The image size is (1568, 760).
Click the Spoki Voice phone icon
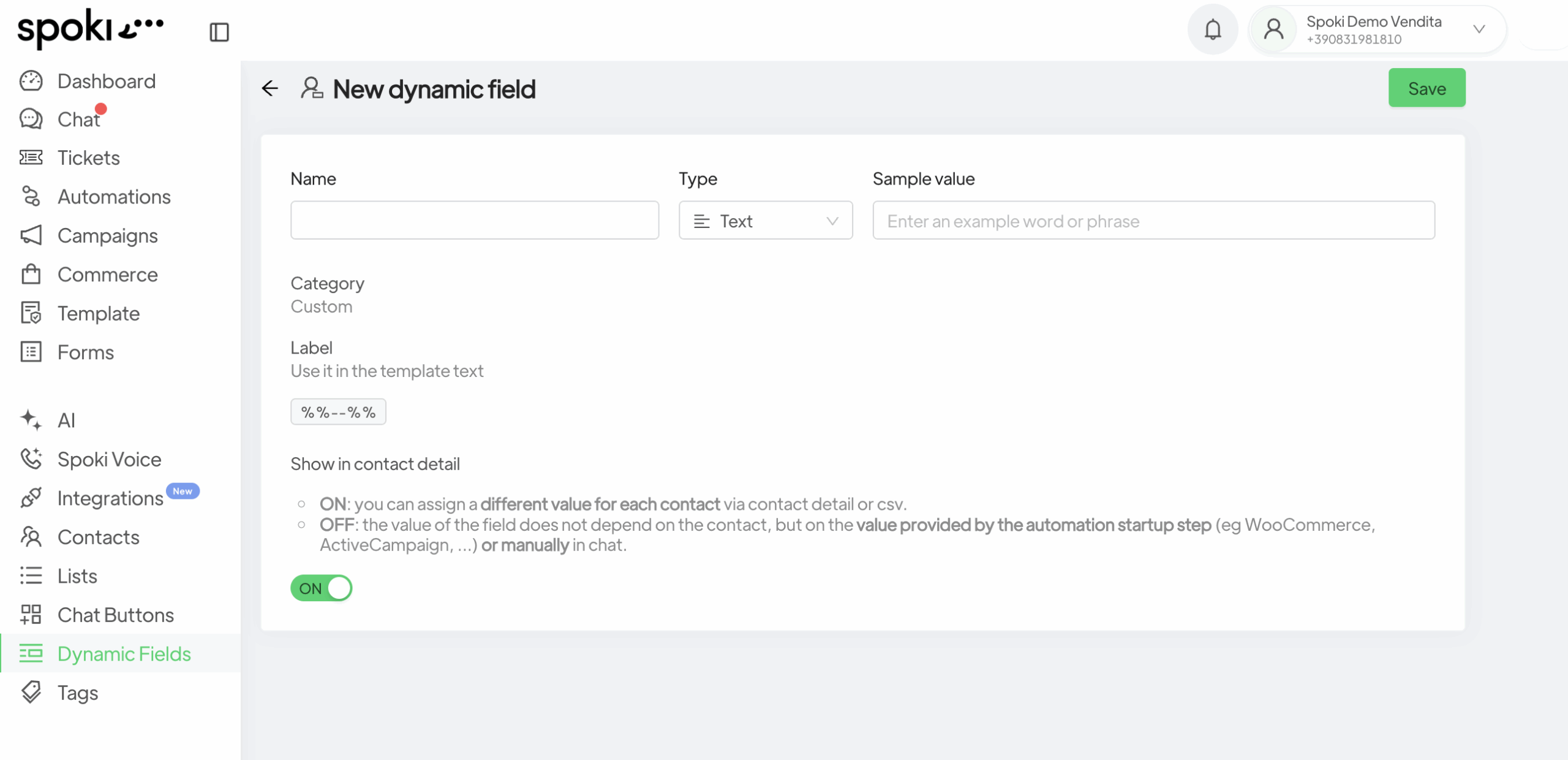(x=31, y=459)
